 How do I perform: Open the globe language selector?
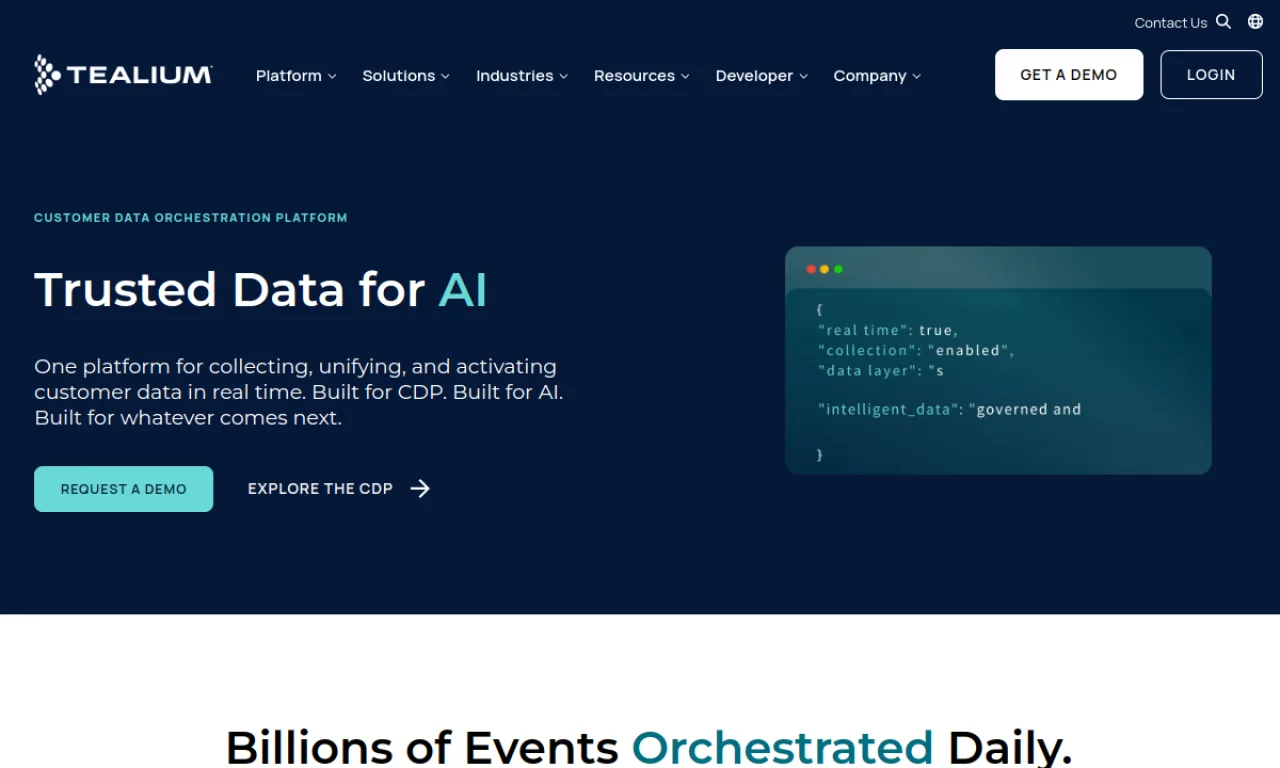[x=1255, y=22]
